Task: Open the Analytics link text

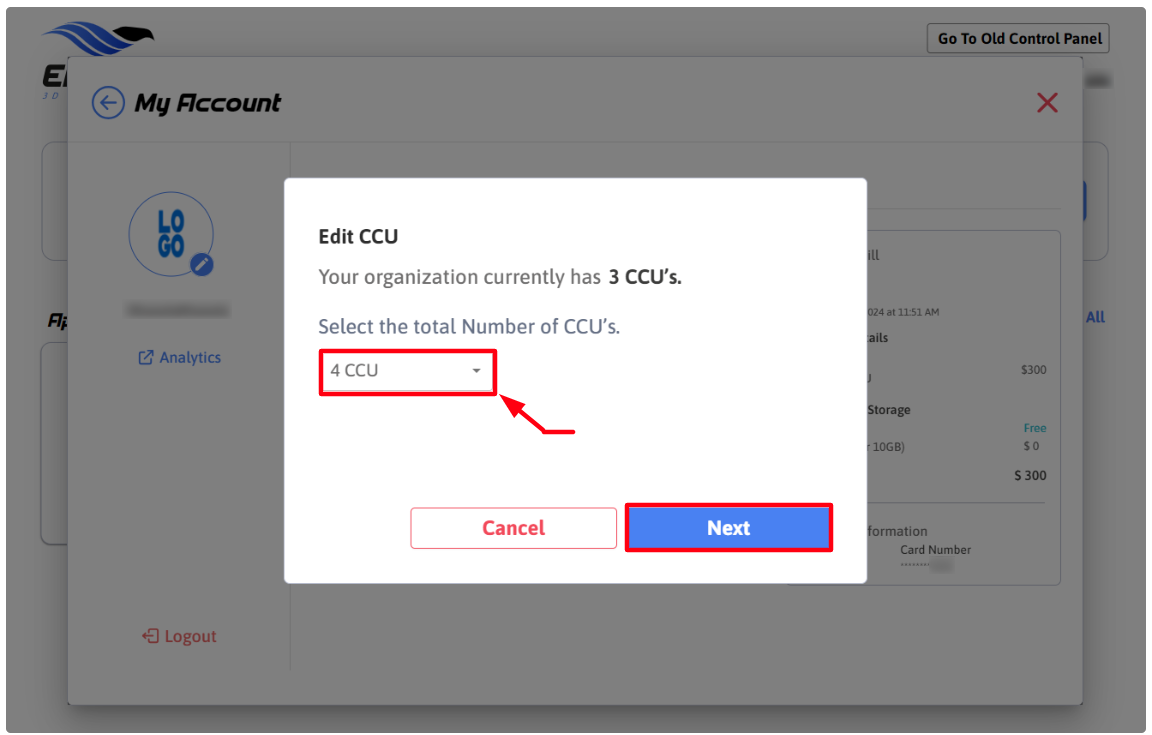Action: click(x=190, y=358)
